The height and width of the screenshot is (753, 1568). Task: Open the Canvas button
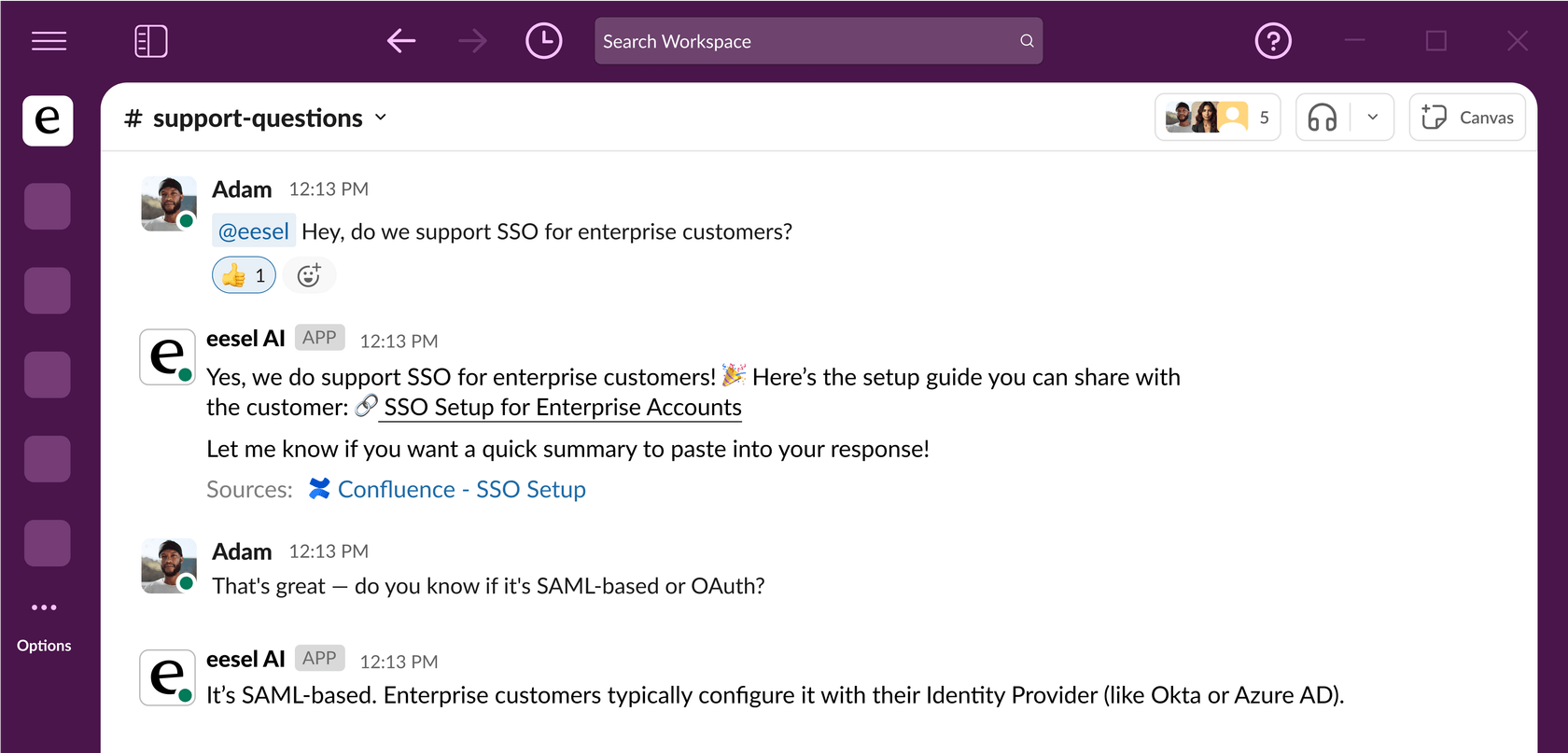click(1467, 118)
